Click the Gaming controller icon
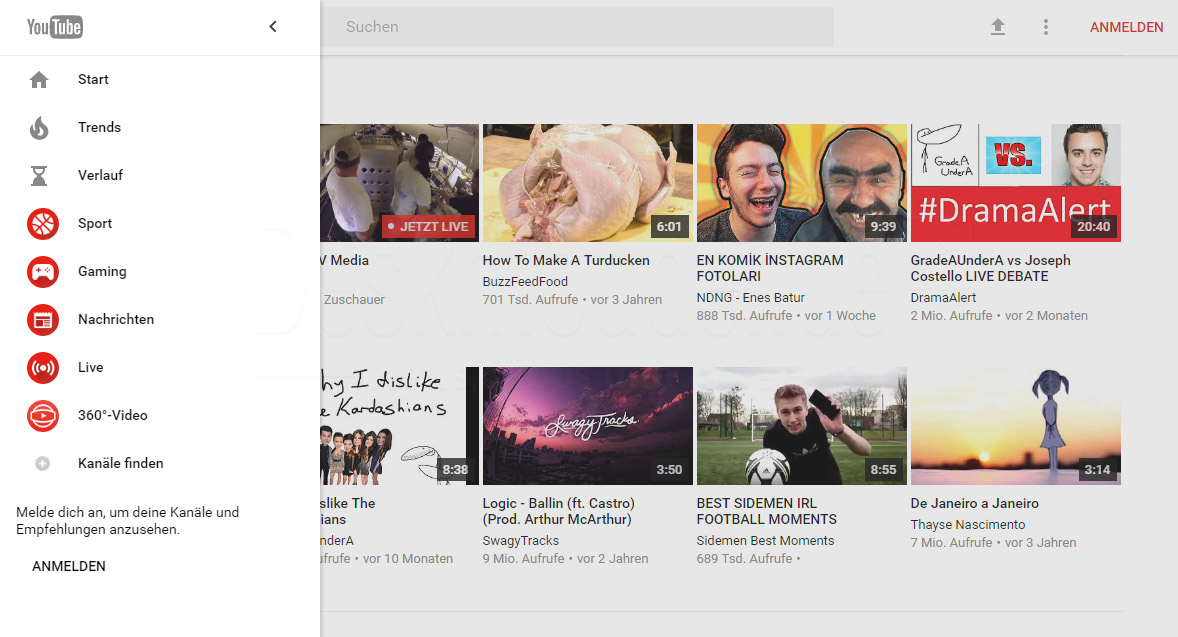Viewport: 1178px width, 637px height. [x=43, y=272]
